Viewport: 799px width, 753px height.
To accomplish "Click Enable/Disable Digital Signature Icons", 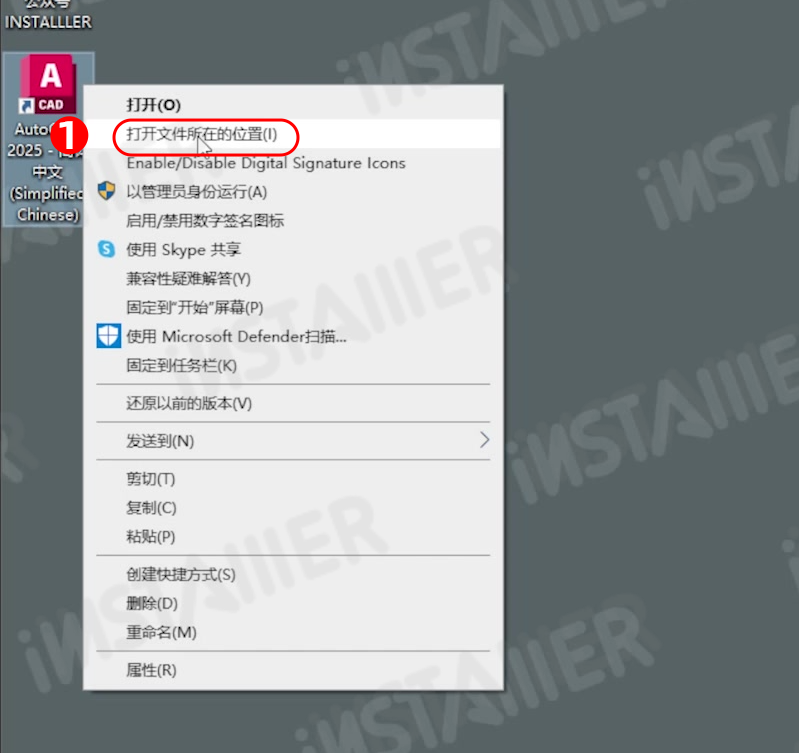I will click(293, 163).
